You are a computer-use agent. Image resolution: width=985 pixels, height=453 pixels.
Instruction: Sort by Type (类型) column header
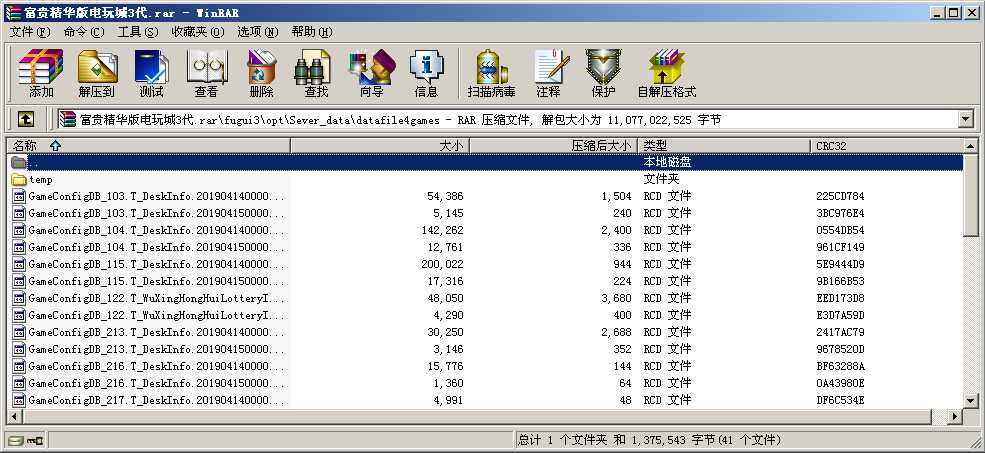pos(724,146)
